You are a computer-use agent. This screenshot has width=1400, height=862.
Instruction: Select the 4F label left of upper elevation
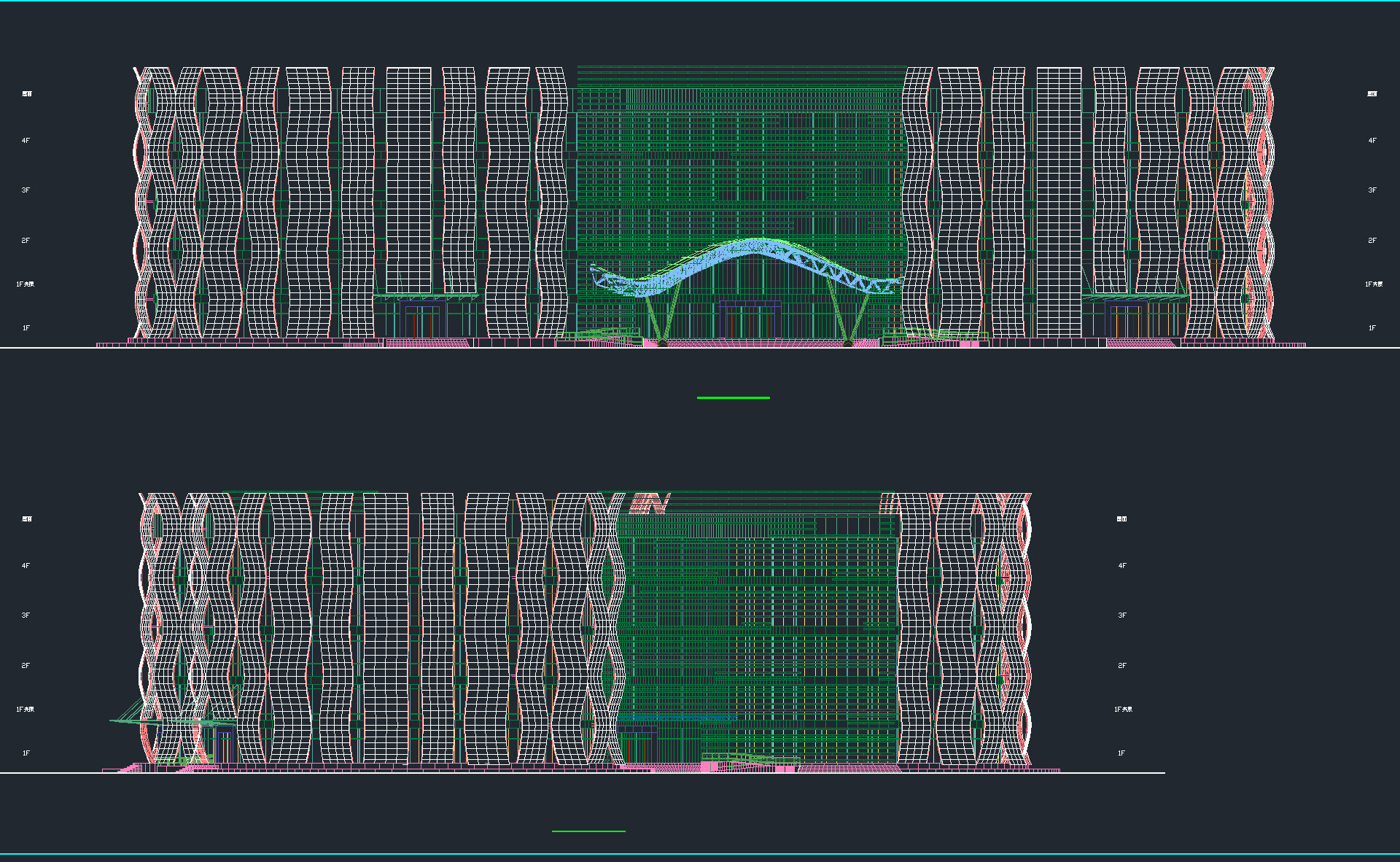[26, 141]
